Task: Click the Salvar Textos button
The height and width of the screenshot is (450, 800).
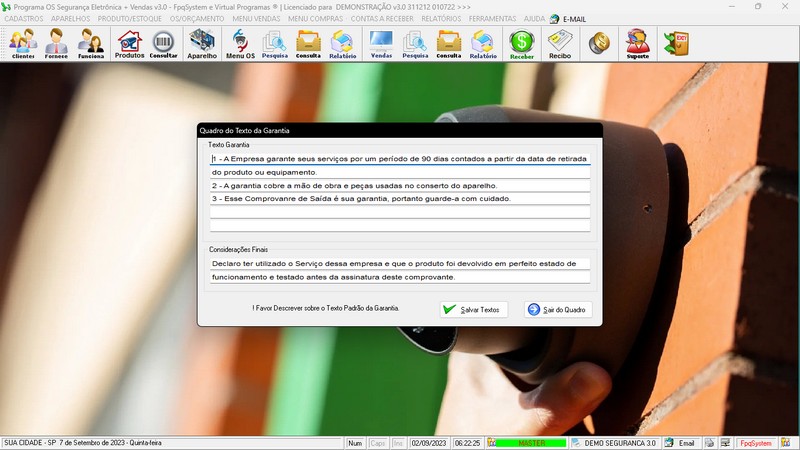Action: coord(474,310)
